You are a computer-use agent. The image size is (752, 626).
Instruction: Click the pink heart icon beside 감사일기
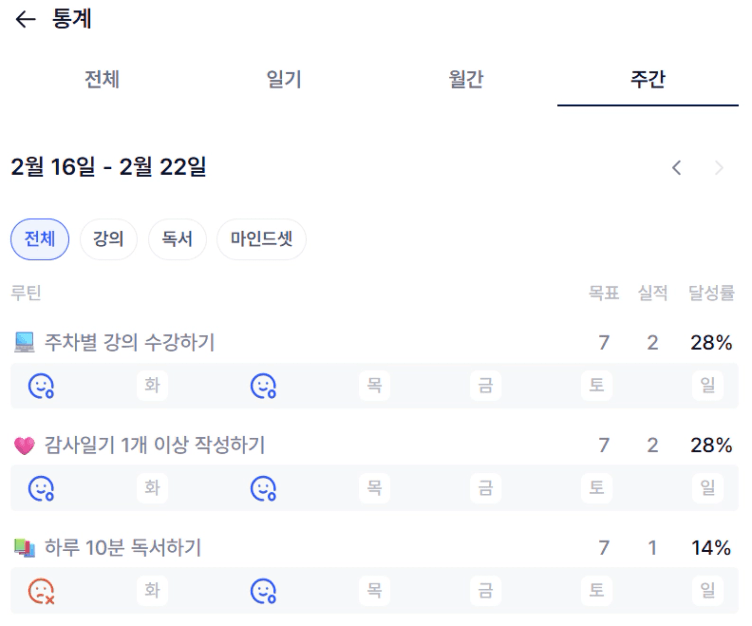tap(24, 446)
